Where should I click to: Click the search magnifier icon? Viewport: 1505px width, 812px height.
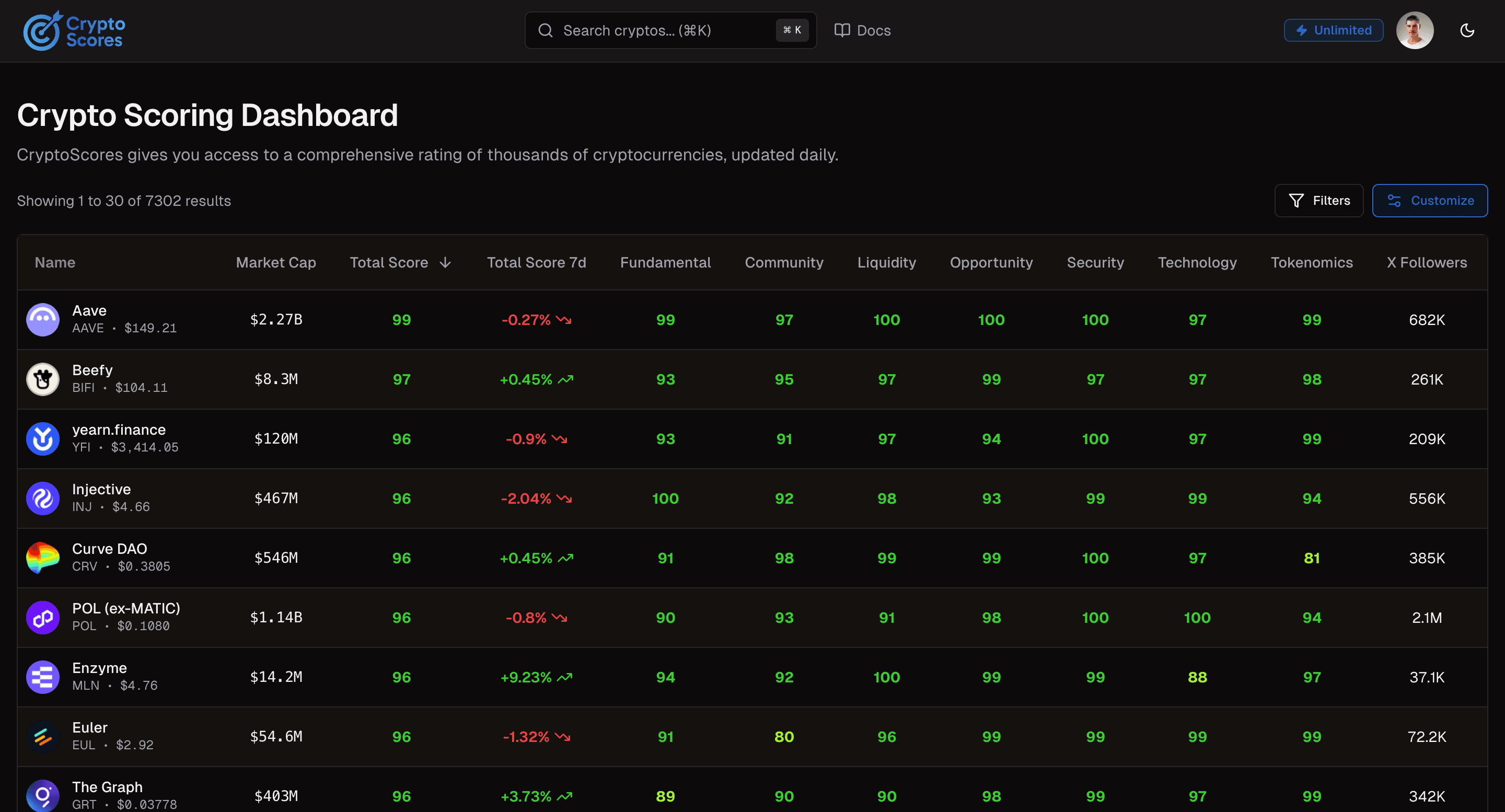pyautogui.click(x=546, y=30)
